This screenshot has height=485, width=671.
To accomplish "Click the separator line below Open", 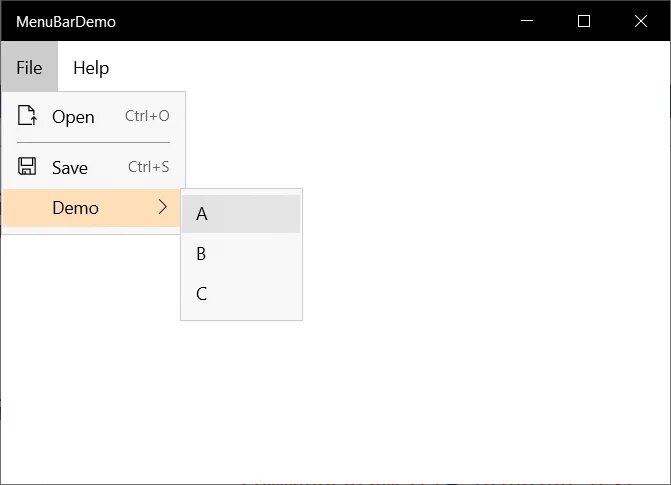I will click(94, 143).
